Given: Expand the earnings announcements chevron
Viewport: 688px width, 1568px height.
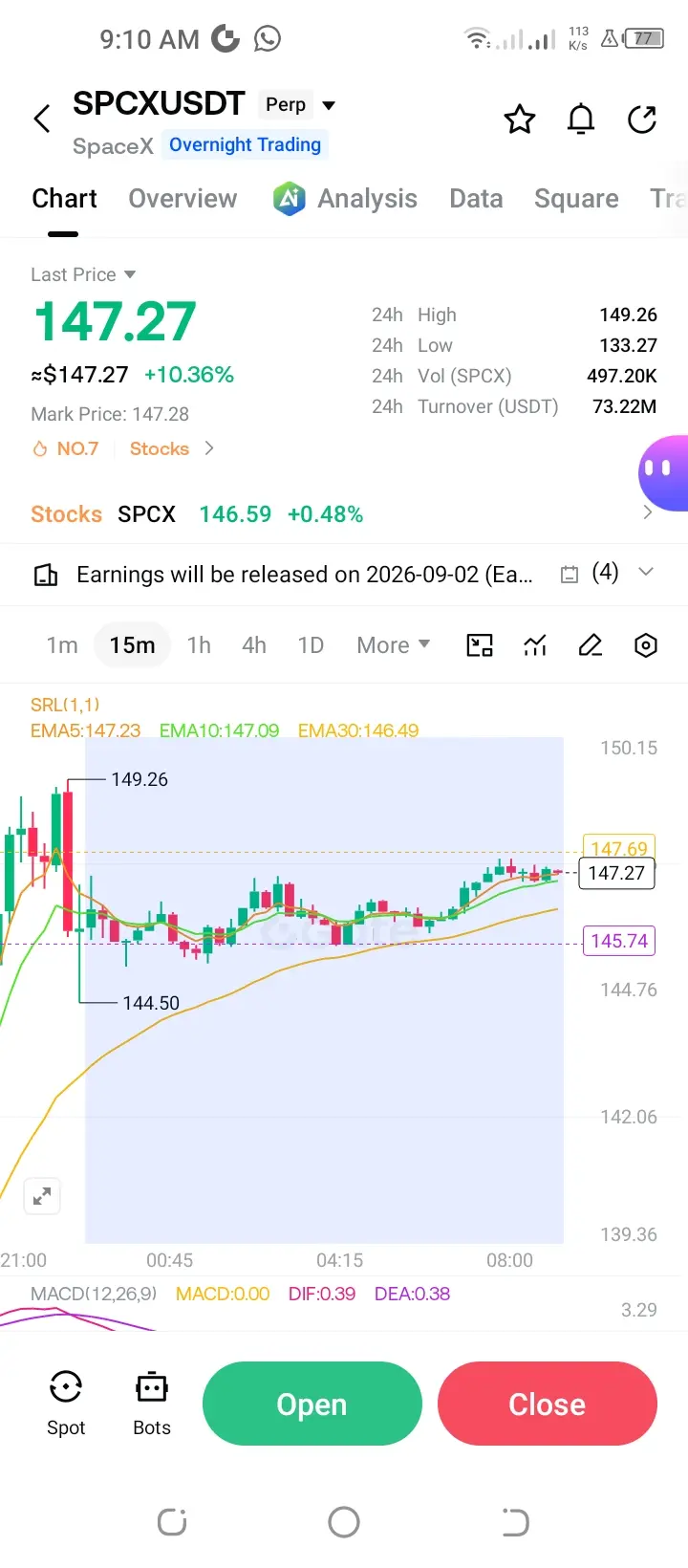Looking at the screenshot, I should [x=646, y=572].
